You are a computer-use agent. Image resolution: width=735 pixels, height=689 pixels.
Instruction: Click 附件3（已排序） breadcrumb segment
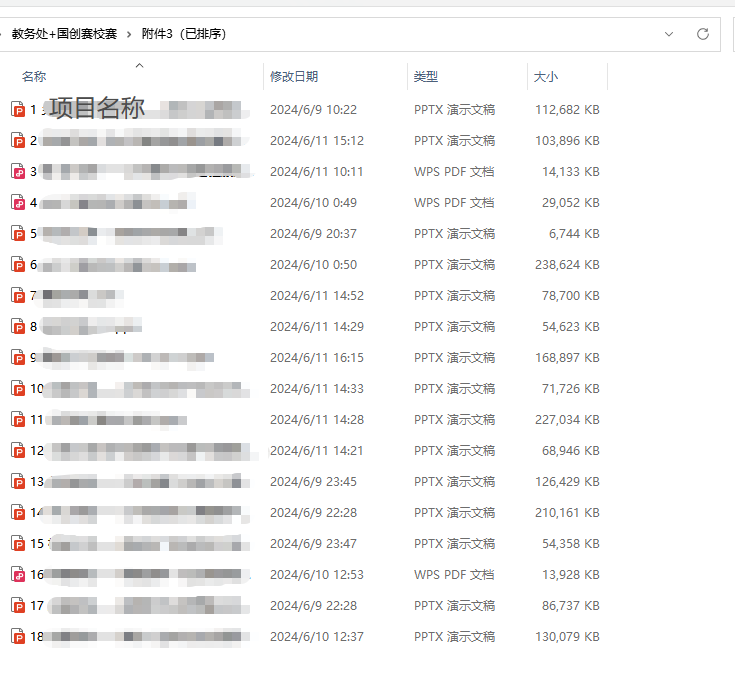(x=184, y=34)
